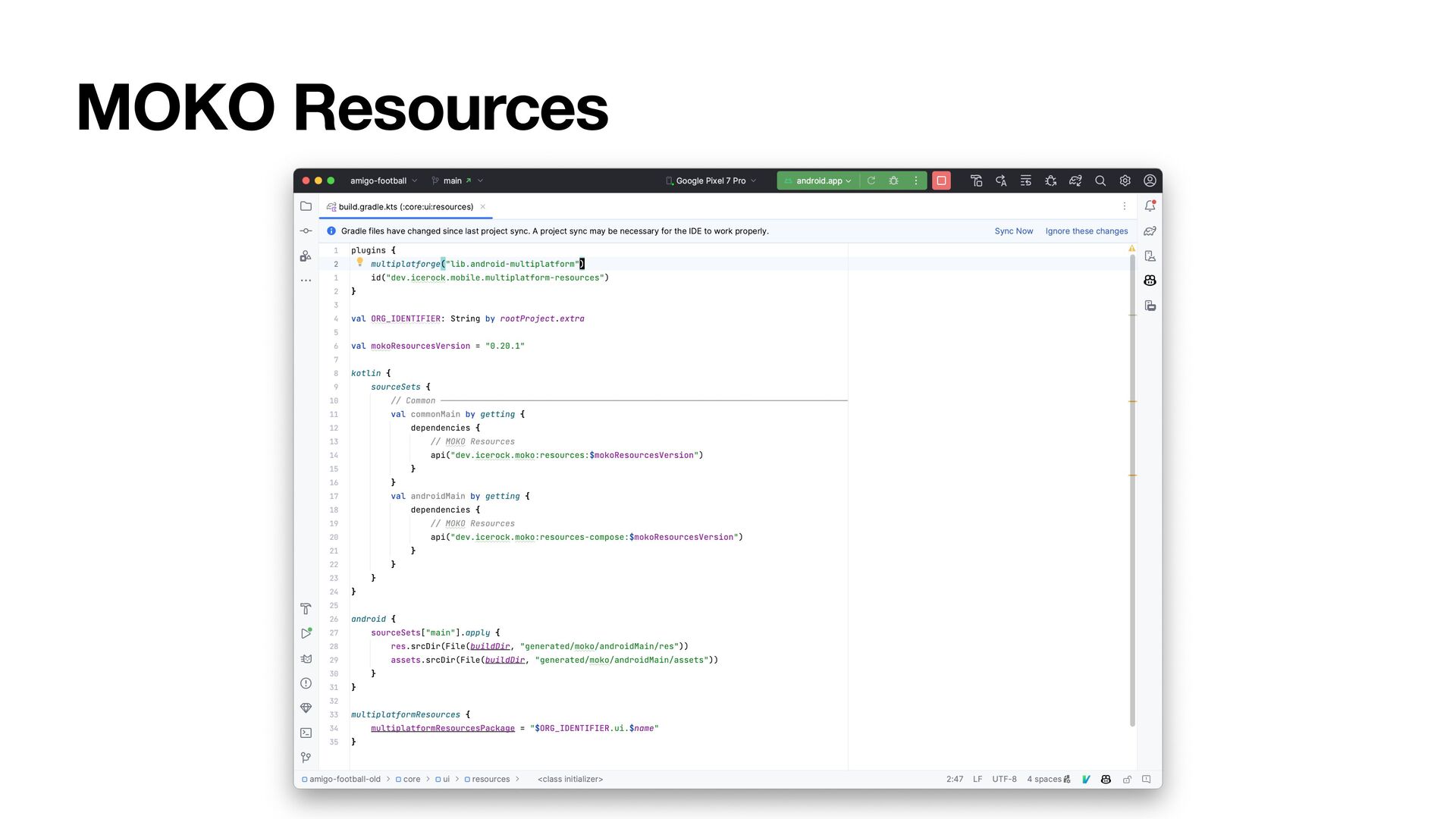
Task: Open the GitHub Copilot panel in right sidebar
Action: (x=1150, y=281)
